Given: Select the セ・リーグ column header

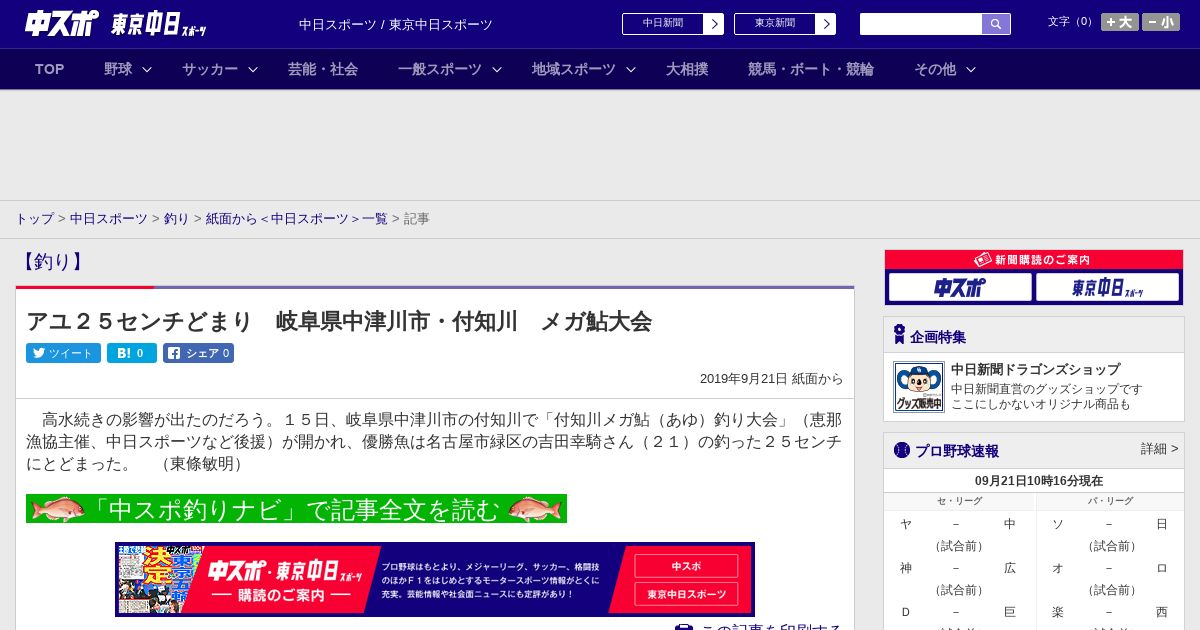Looking at the screenshot, I should click(959, 501).
